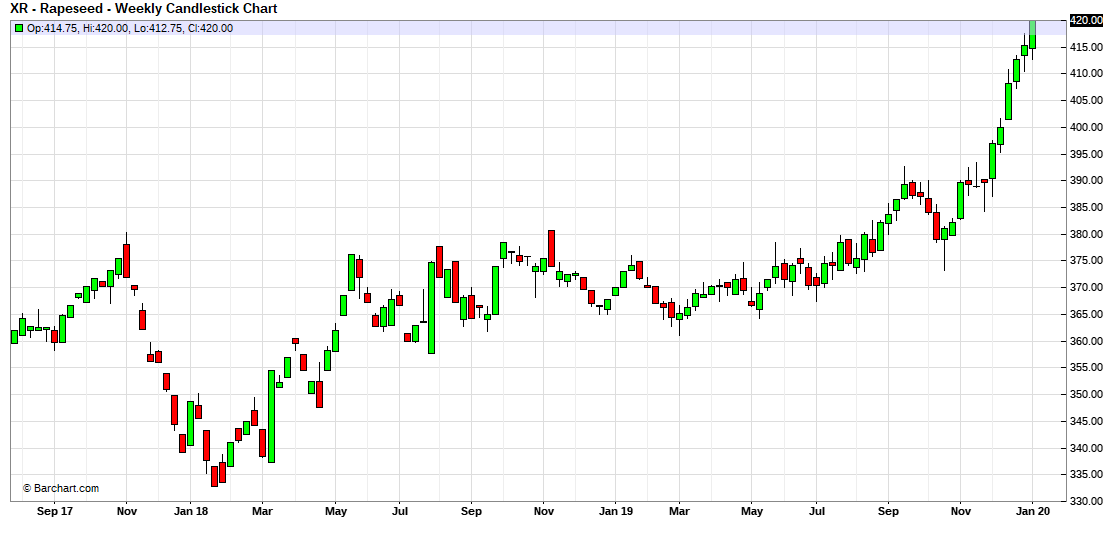Click the Barchart.com copyright text
Image resolution: width=1108 pixels, height=542 pixels.
pyautogui.click(x=61, y=488)
